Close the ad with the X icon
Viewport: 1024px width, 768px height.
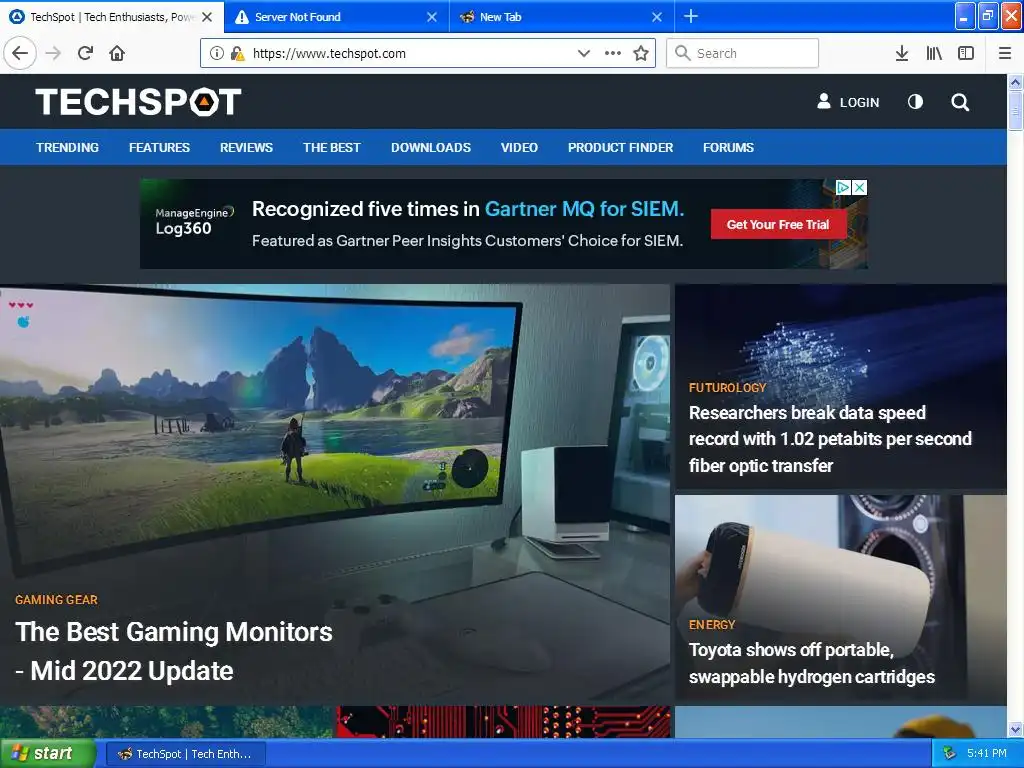click(x=860, y=187)
